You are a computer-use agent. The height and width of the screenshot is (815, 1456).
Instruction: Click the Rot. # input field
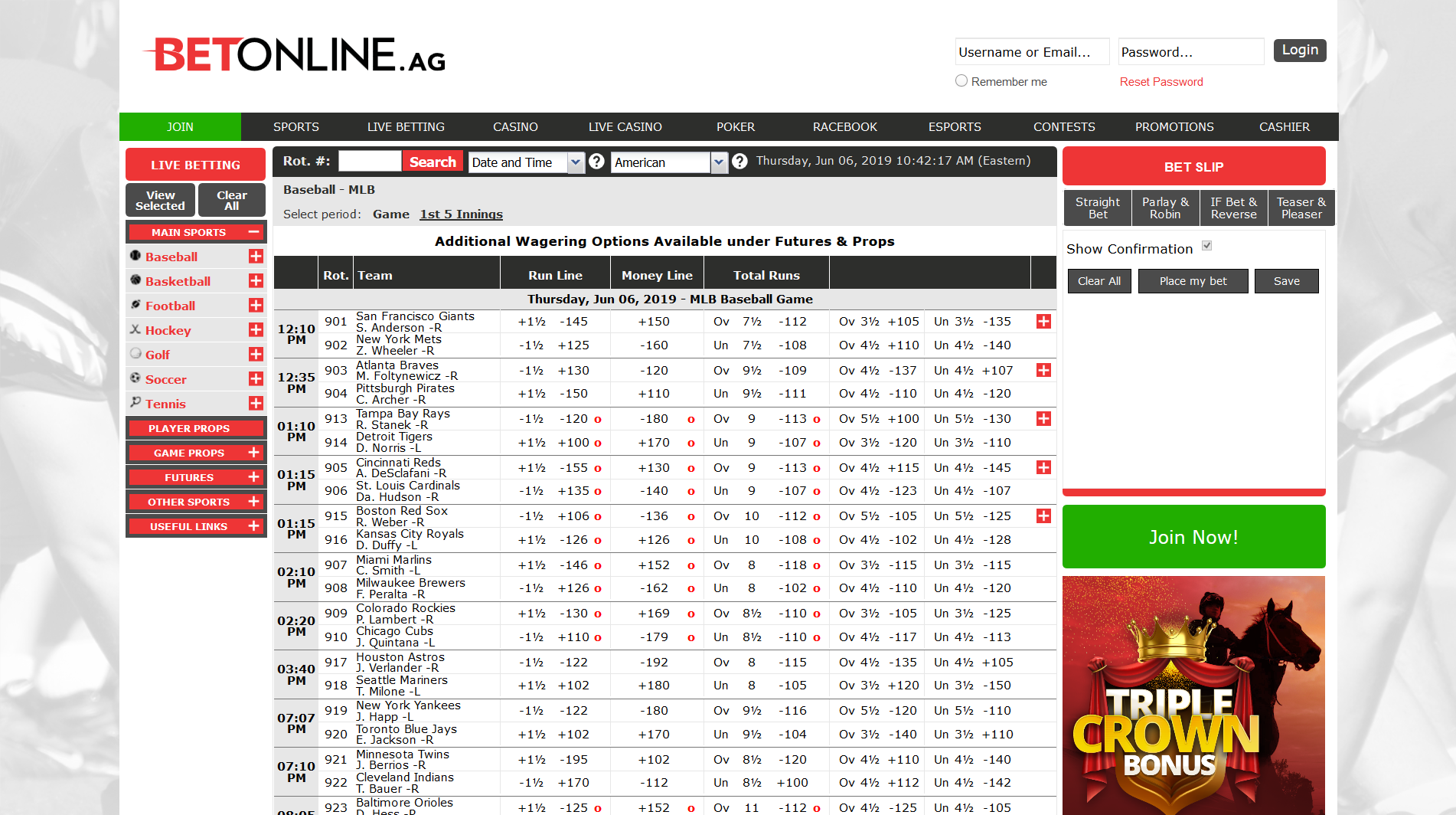point(370,162)
